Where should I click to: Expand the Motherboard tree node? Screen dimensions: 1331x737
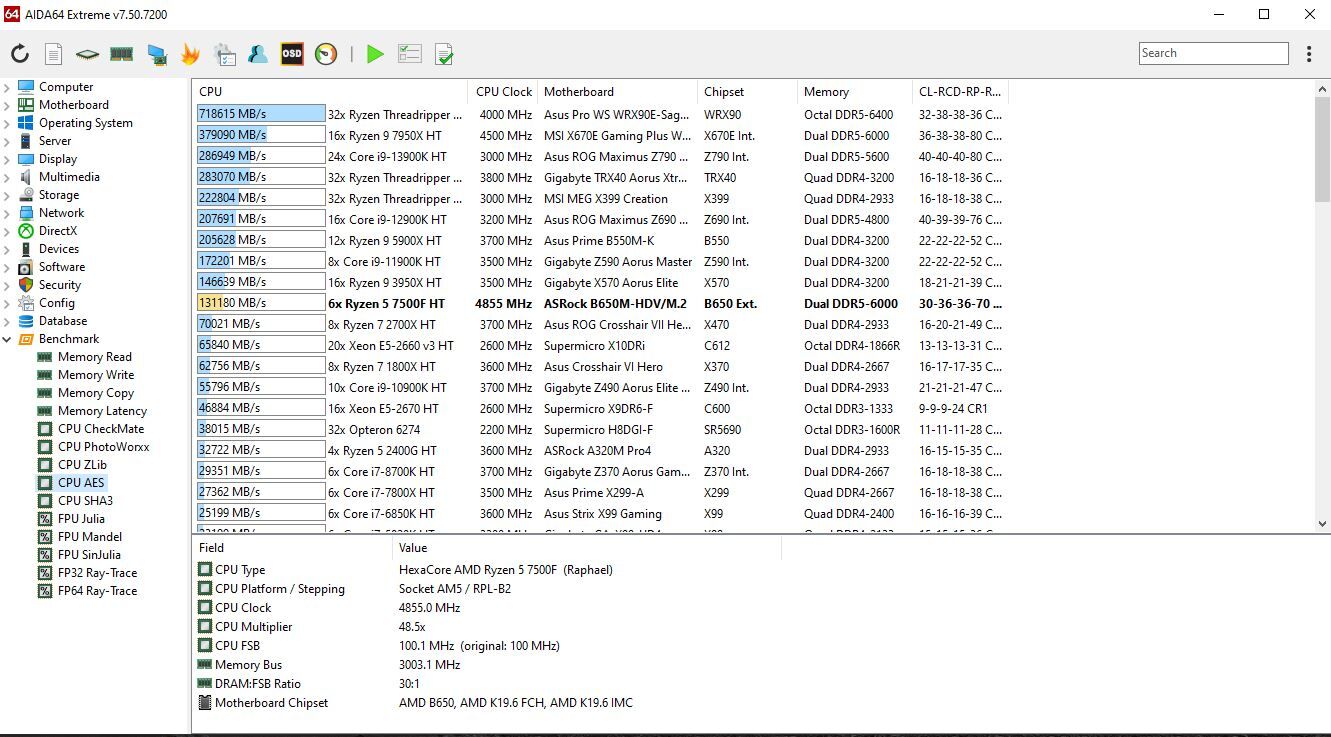(x=7, y=105)
